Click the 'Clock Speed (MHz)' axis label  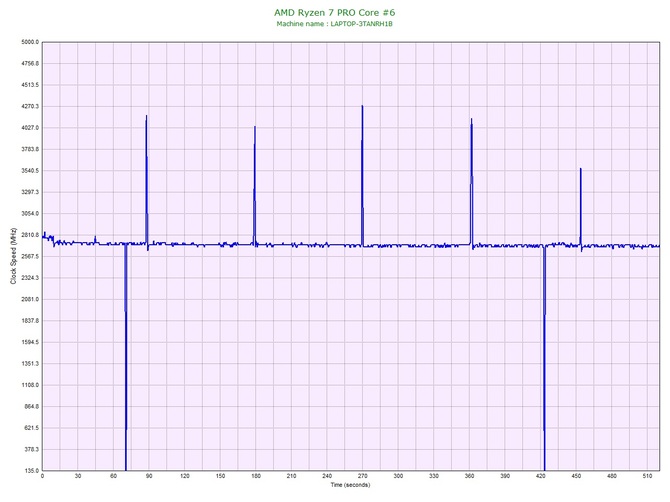tap(13, 256)
